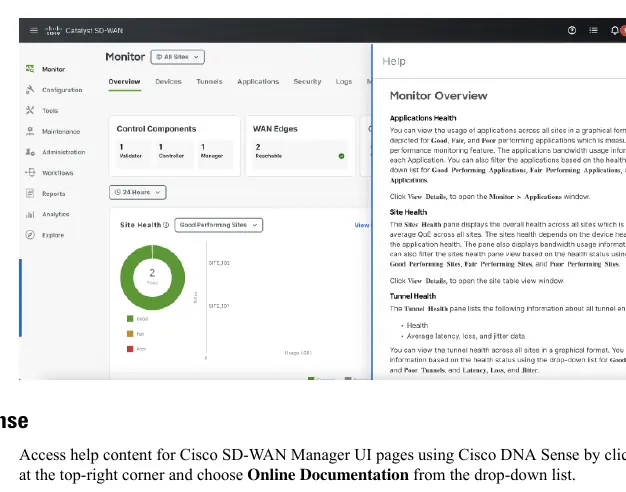This screenshot has height=492, width=626.
Task: Switch to the Logs tab
Action: click(343, 81)
